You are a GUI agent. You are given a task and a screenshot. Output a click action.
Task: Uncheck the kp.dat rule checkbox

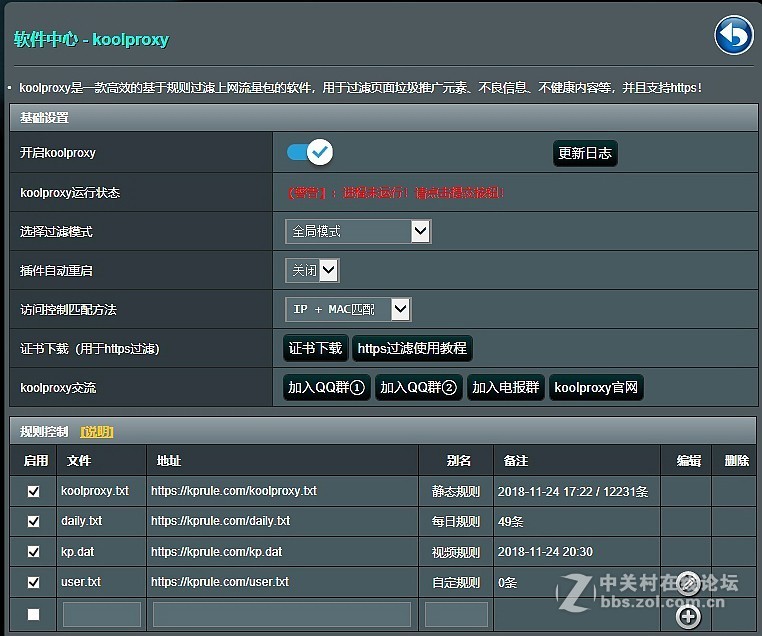click(x=34, y=552)
